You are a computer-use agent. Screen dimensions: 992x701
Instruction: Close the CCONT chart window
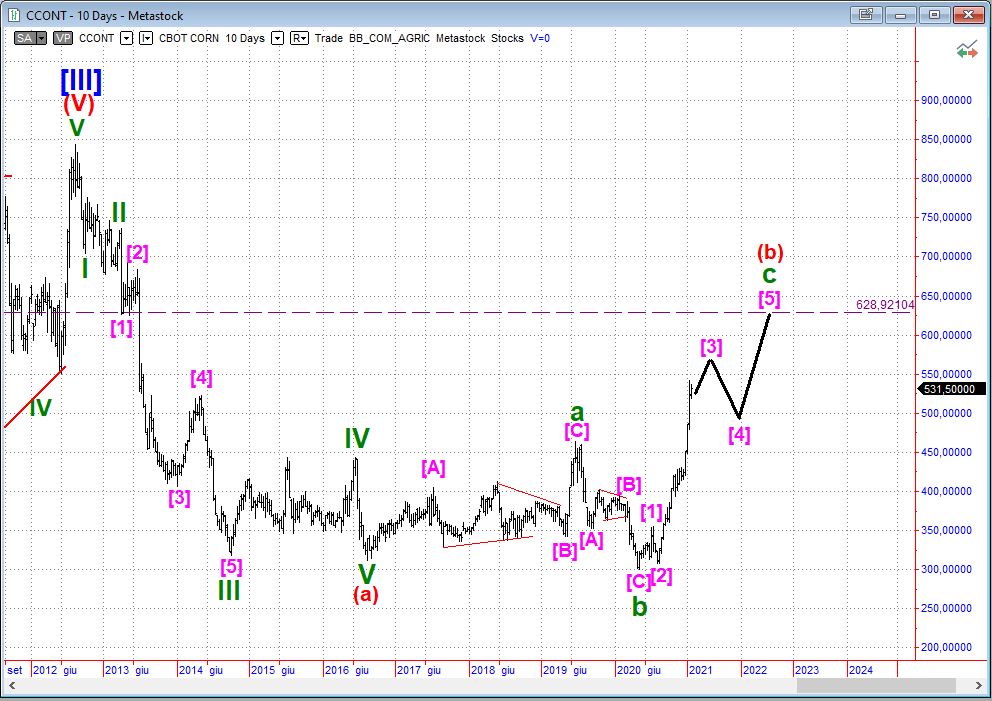(x=968, y=15)
